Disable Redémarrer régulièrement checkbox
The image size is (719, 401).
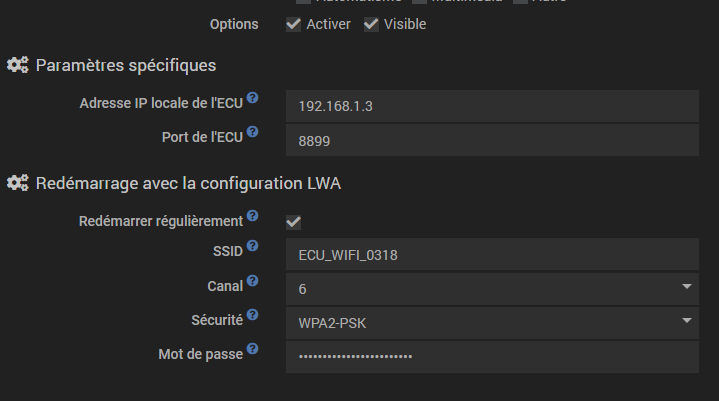[x=293, y=222]
